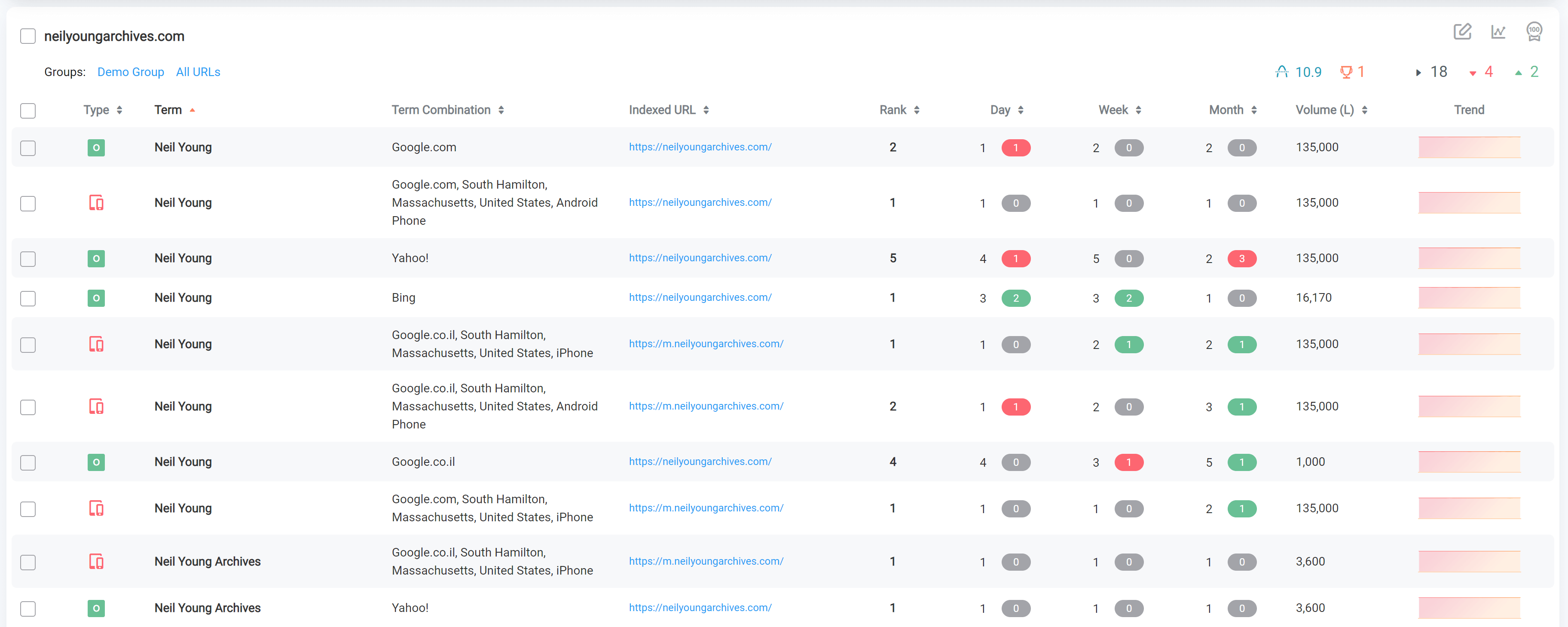Image resolution: width=1568 pixels, height=627 pixels.
Task: Click the red mobile type icon on Google.co.il iPhone row
Action: pyautogui.click(x=95, y=344)
